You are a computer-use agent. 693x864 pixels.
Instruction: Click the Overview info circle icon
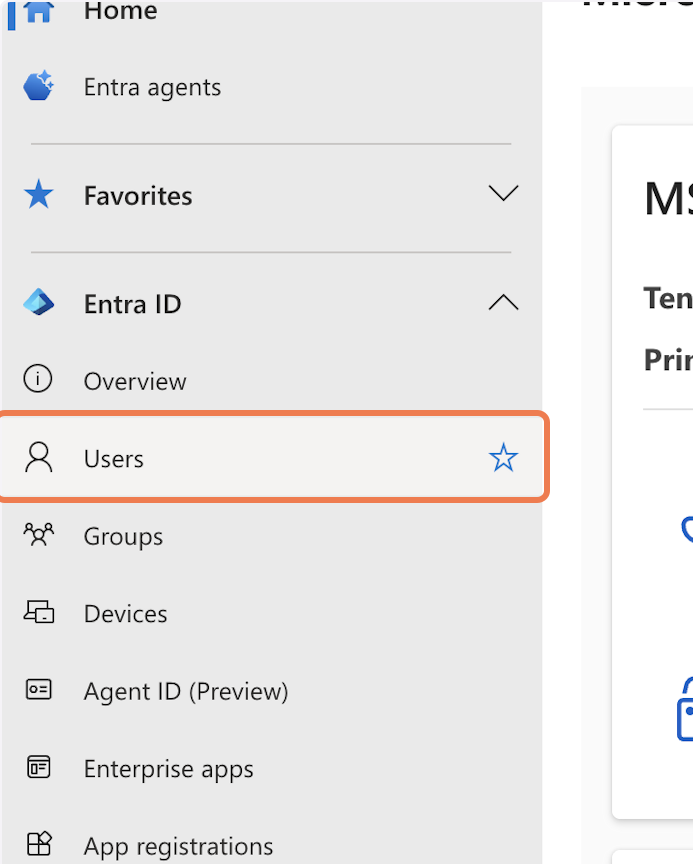pos(38,380)
